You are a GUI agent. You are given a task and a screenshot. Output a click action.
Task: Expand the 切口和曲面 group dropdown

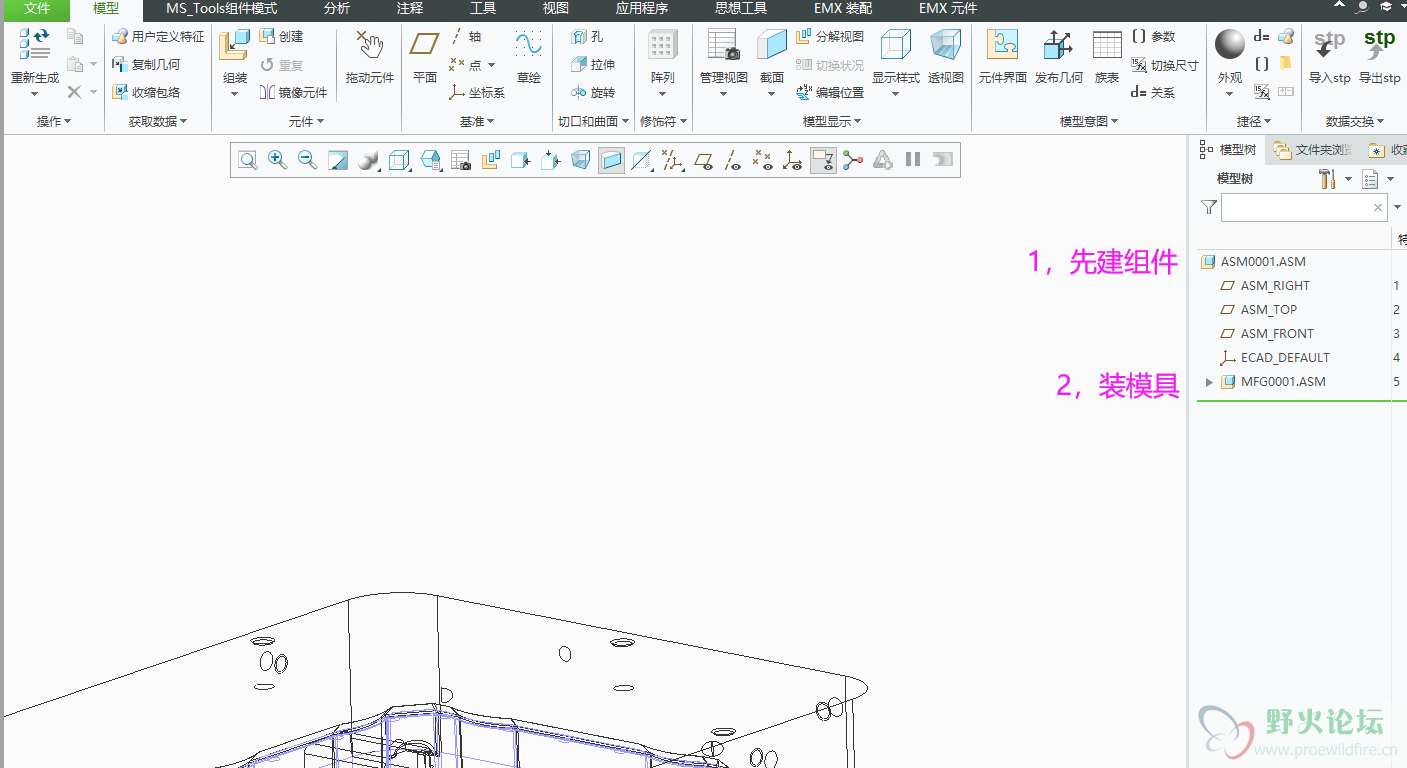593,121
